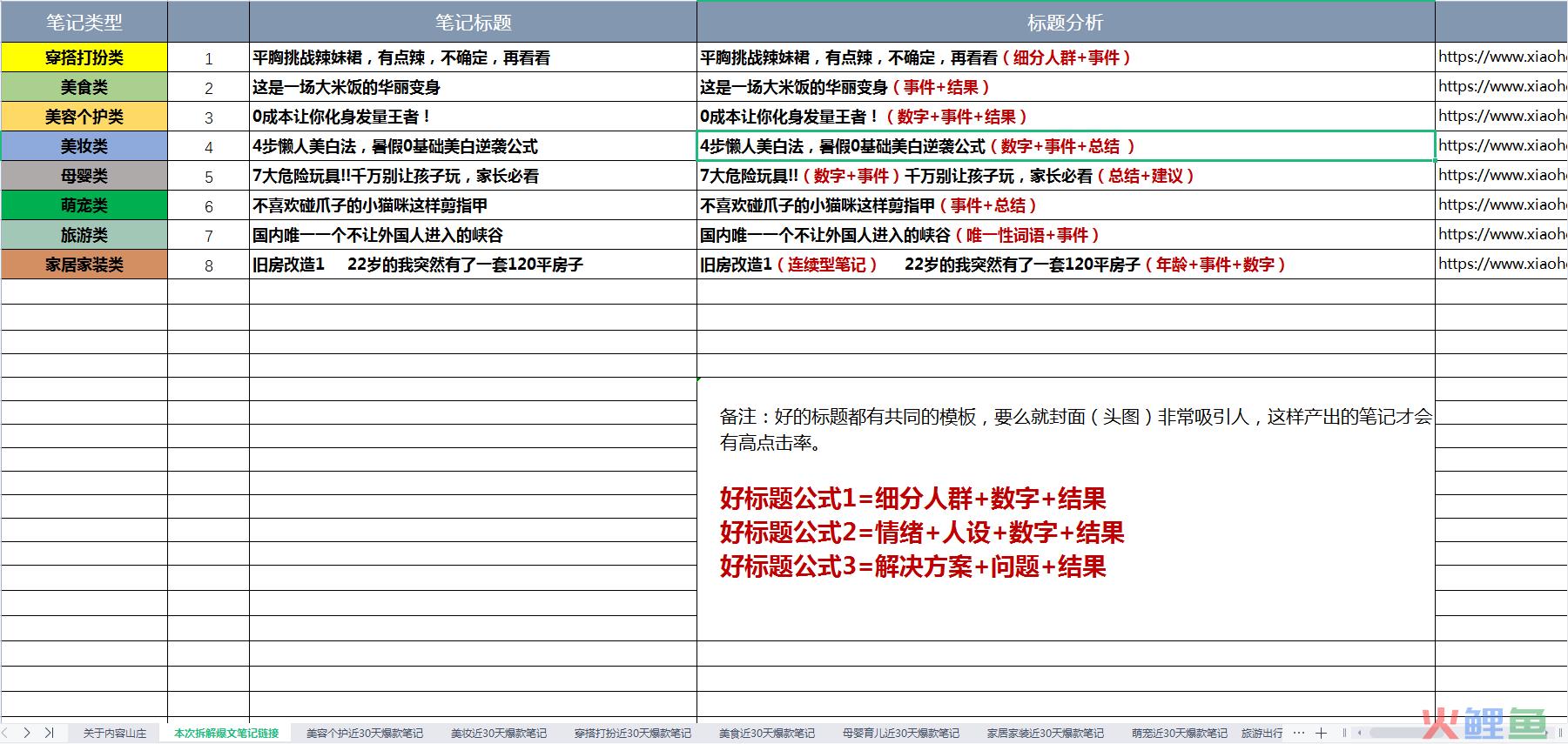1568x744 pixels.
Task: Switch to 美妆近30天爆款笔记 sheet
Action: [x=499, y=733]
